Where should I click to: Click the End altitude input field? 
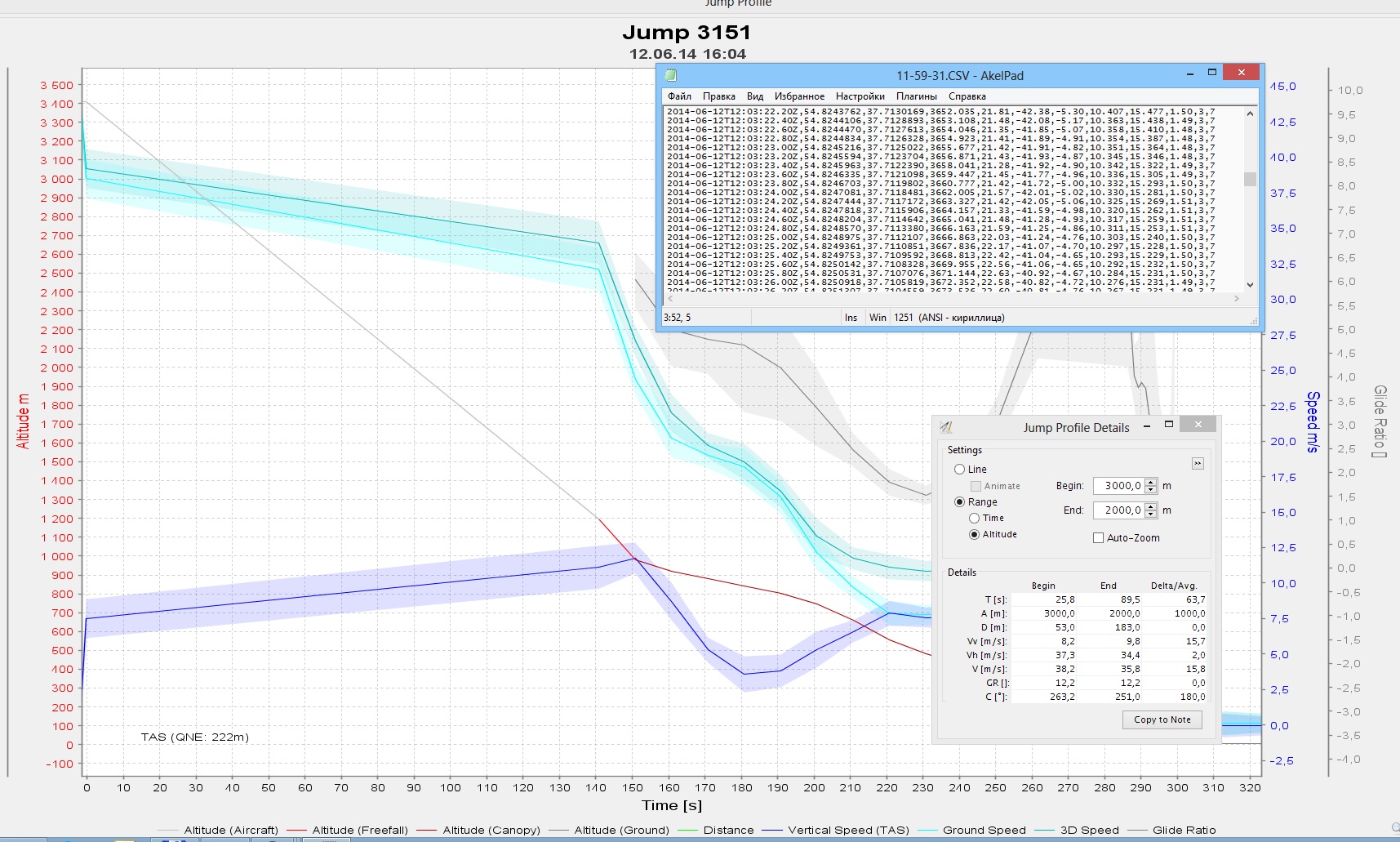(1118, 510)
